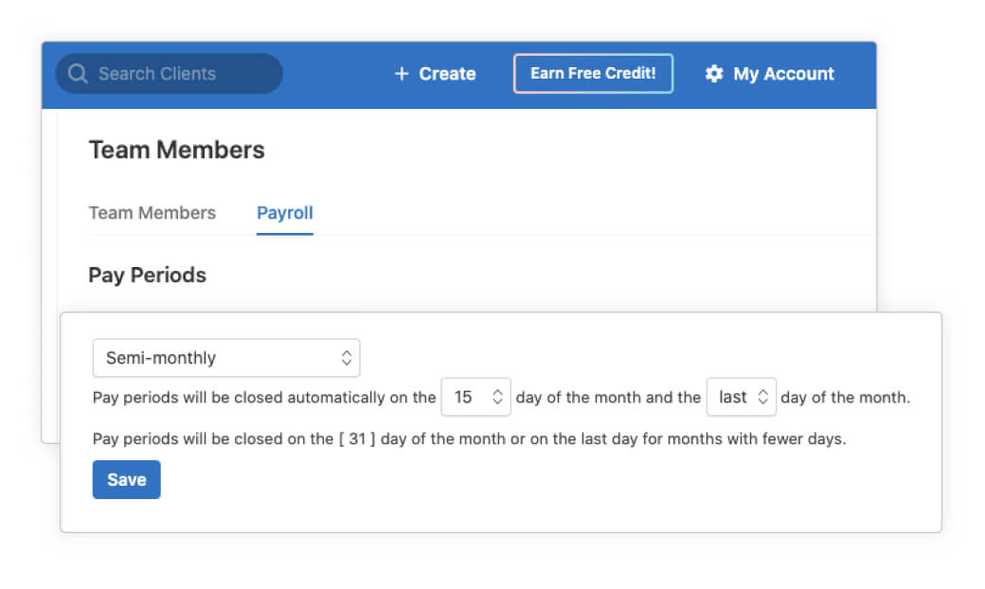Open the Create menu label
This screenshot has height=589, width=985.
pos(447,73)
